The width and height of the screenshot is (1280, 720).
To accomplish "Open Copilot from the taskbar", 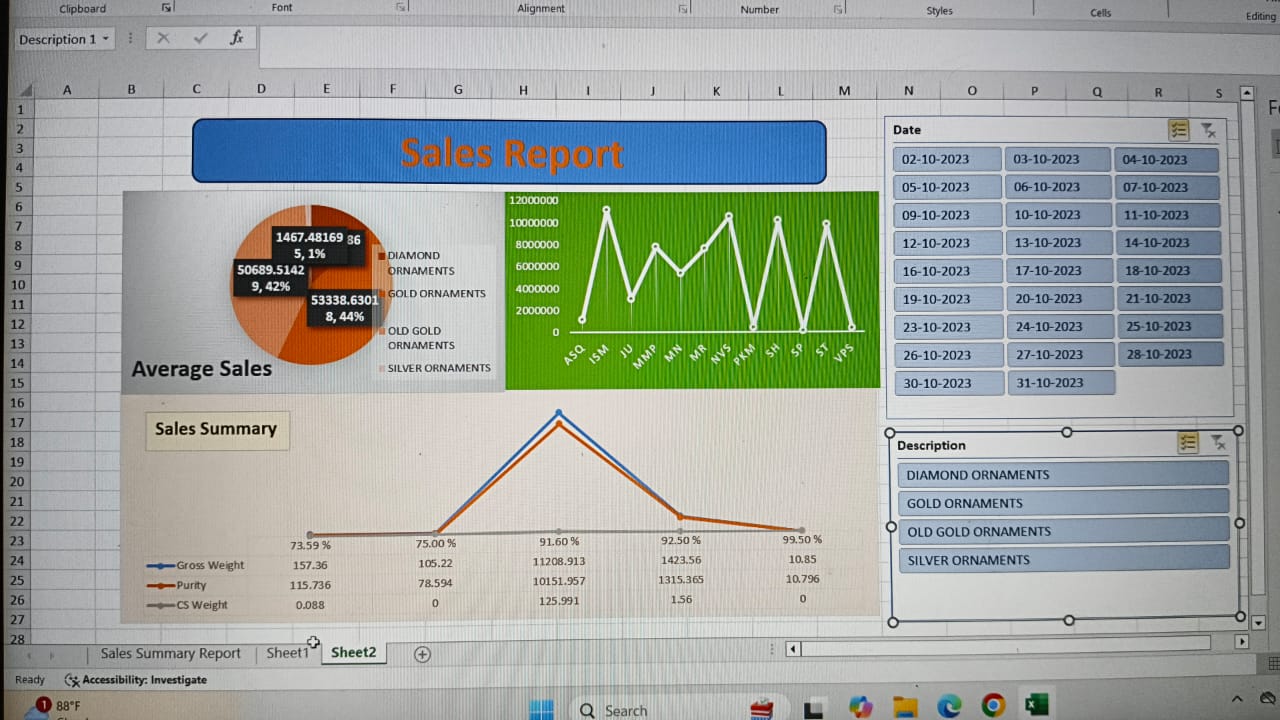I will point(860,706).
